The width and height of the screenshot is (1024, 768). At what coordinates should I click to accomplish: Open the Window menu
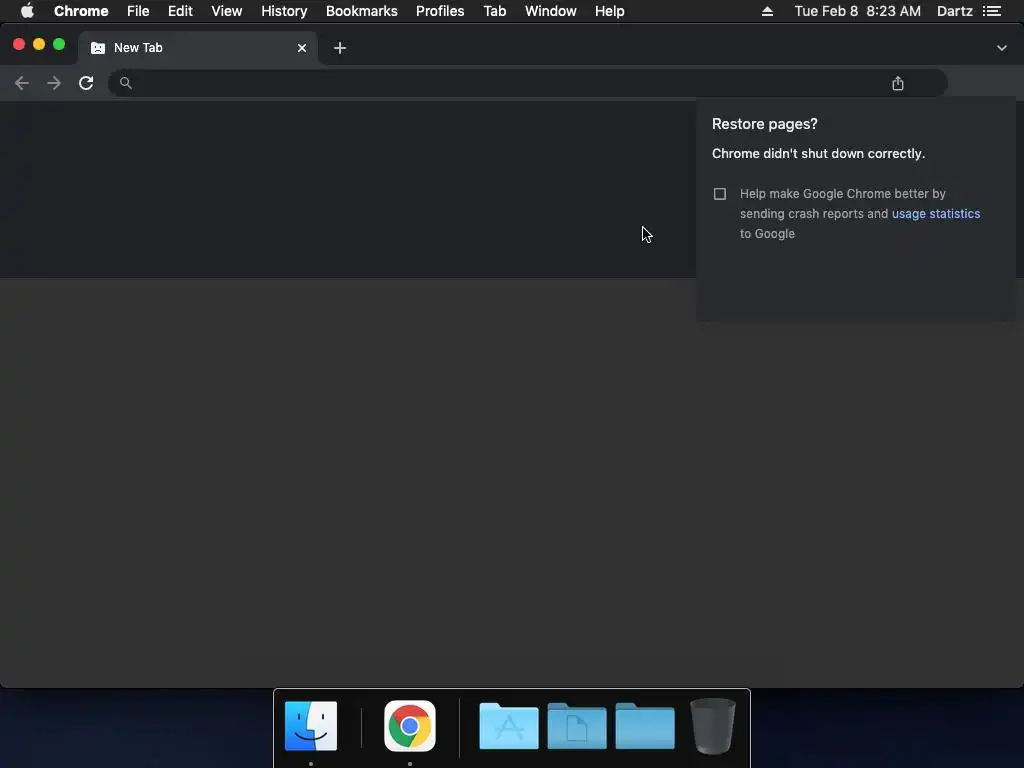tap(551, 11)
